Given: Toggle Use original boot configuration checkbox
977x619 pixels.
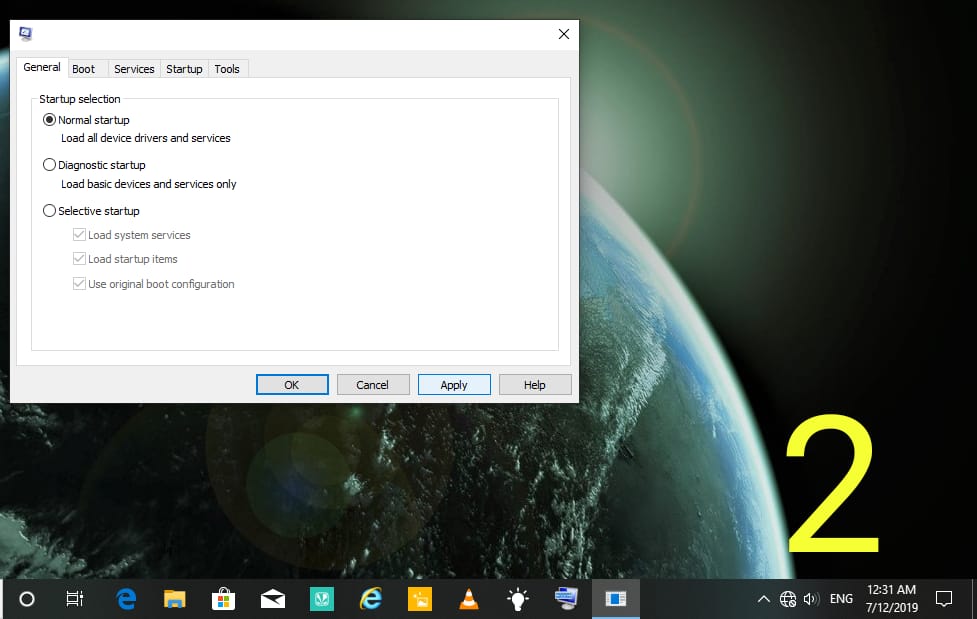Looking at the screenshot, I should [79, 284].
